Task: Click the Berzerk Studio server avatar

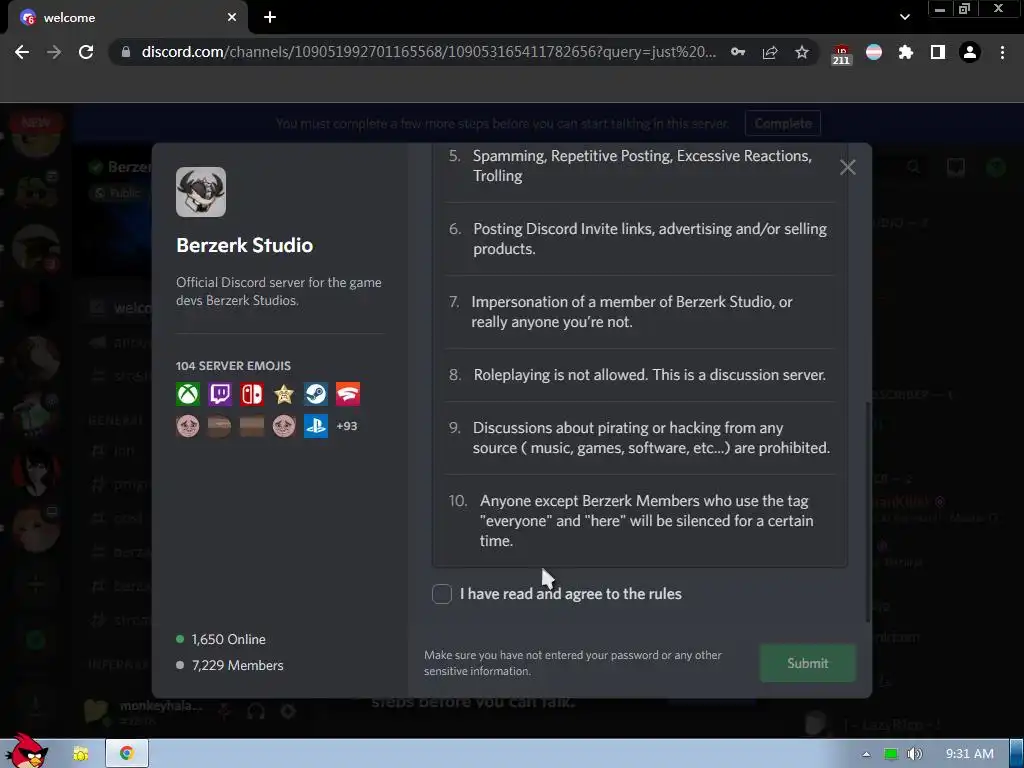Action: 201,192
